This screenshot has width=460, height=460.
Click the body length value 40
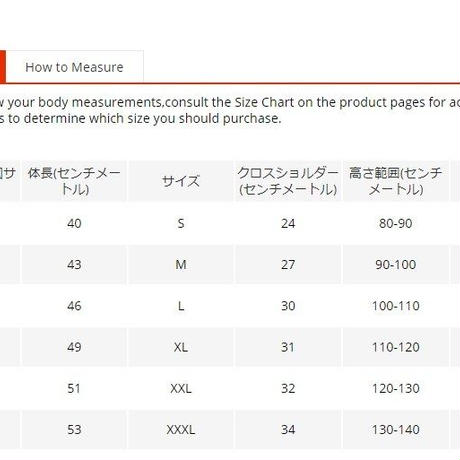coord(74,223)
